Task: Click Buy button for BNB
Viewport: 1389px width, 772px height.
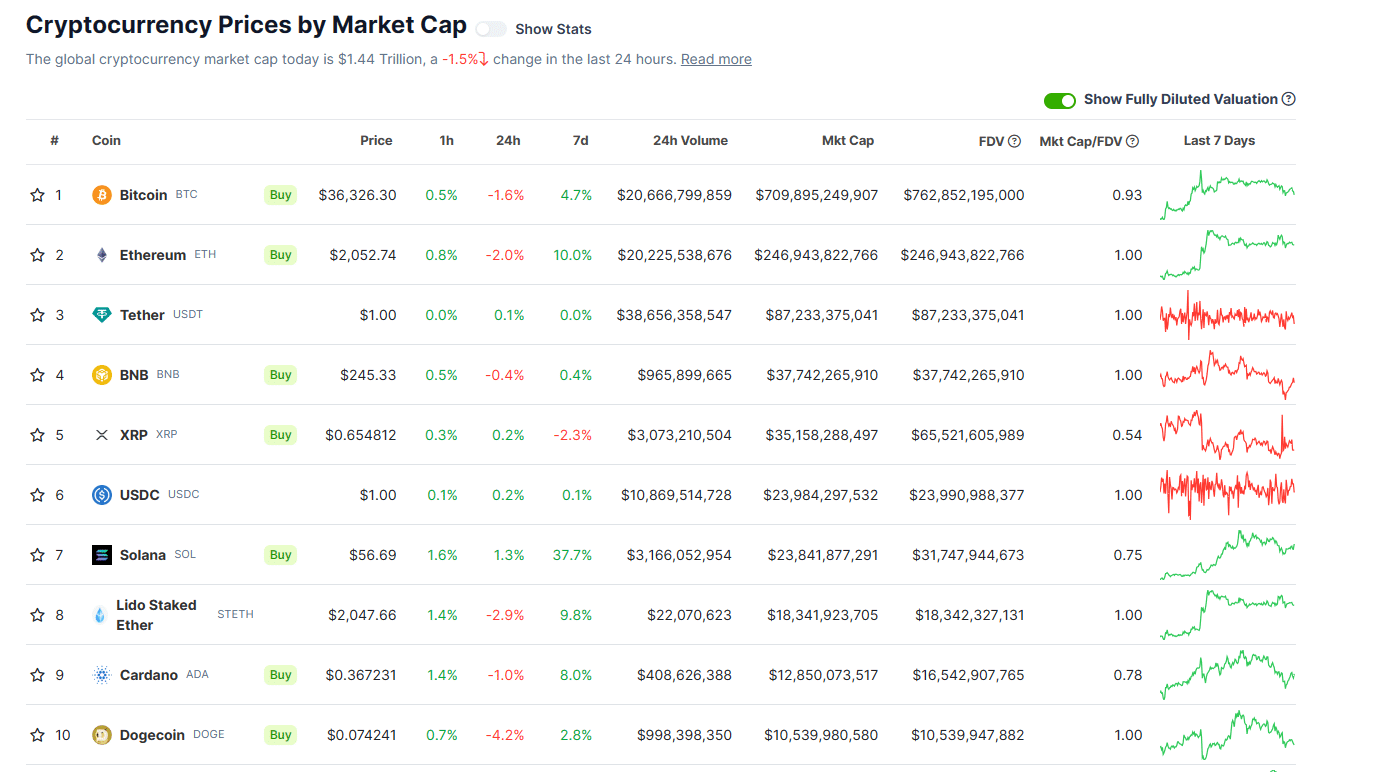Action: tap(281, 375)
